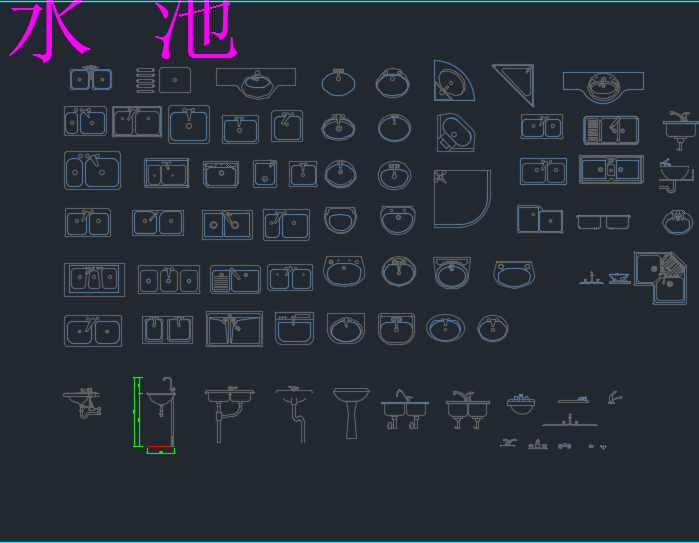Select the pedestal sink elevation drawing

[351, 413]
